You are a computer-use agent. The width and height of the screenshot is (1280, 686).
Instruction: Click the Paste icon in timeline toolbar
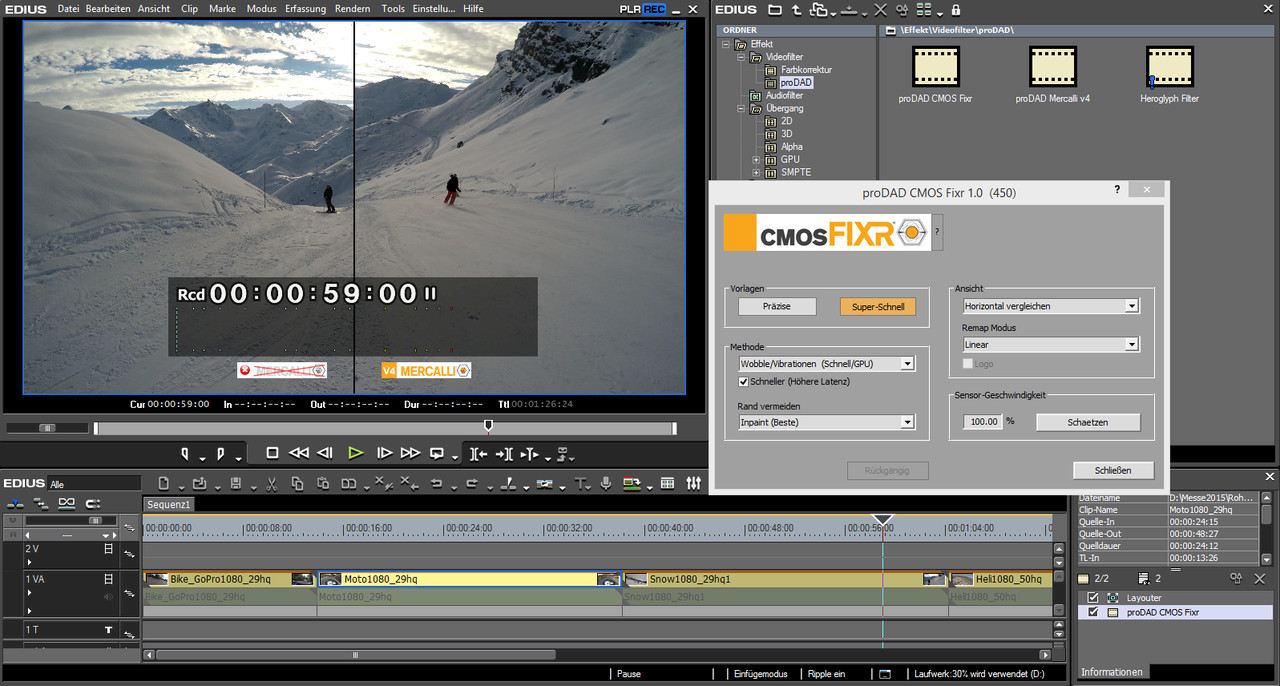point(323,484)
